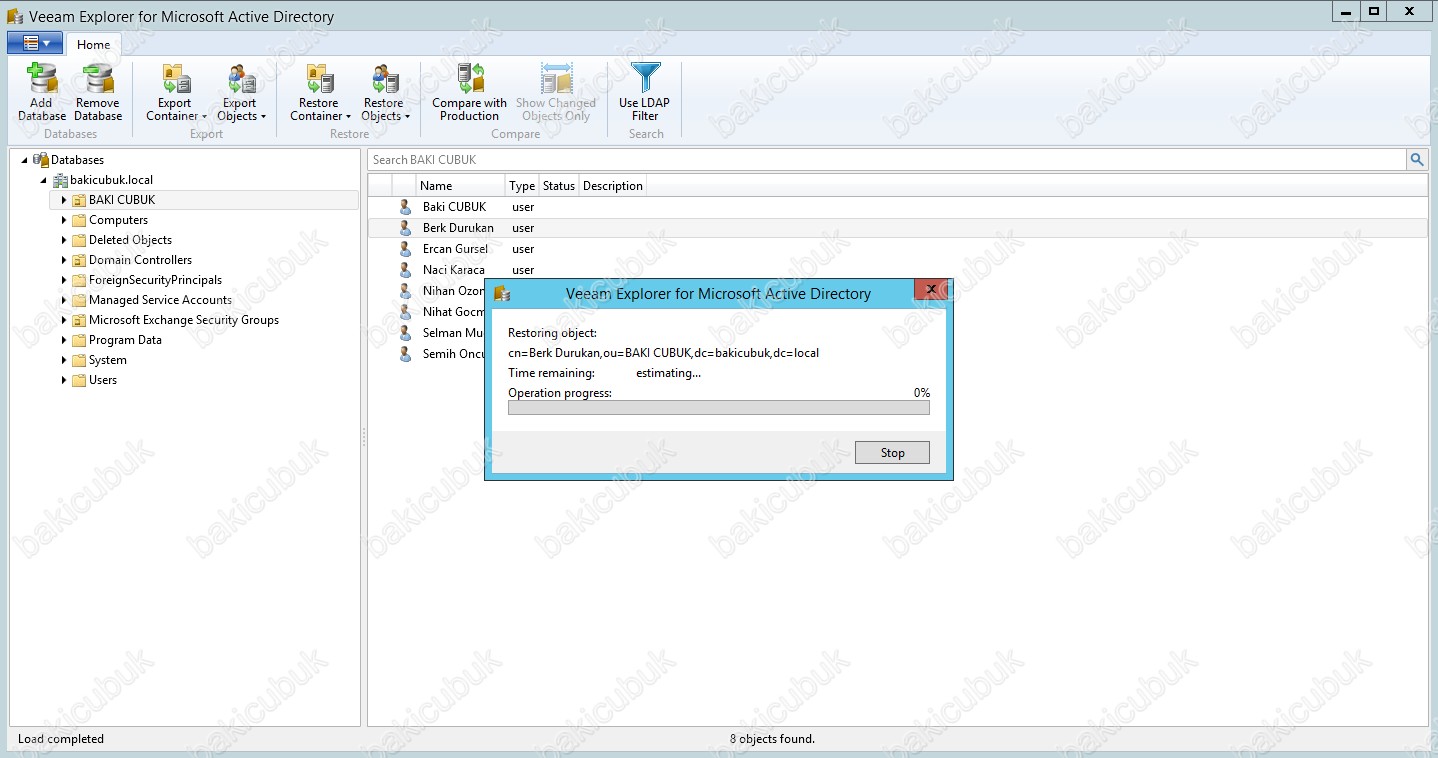Select the Baki CUBUK user row
This screenshot has width=1438, height=758.
click(897, 207)
